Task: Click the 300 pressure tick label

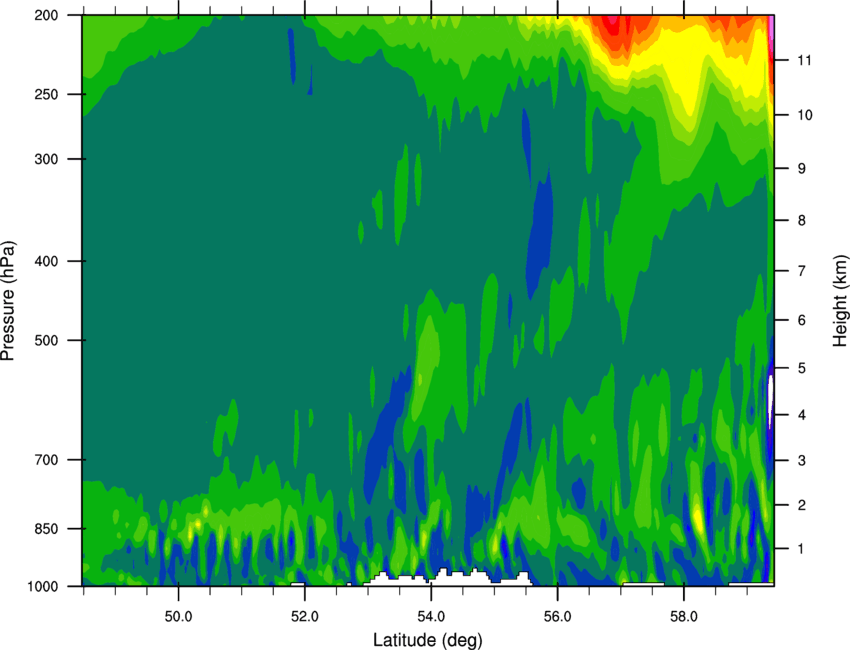Action: 46,159
